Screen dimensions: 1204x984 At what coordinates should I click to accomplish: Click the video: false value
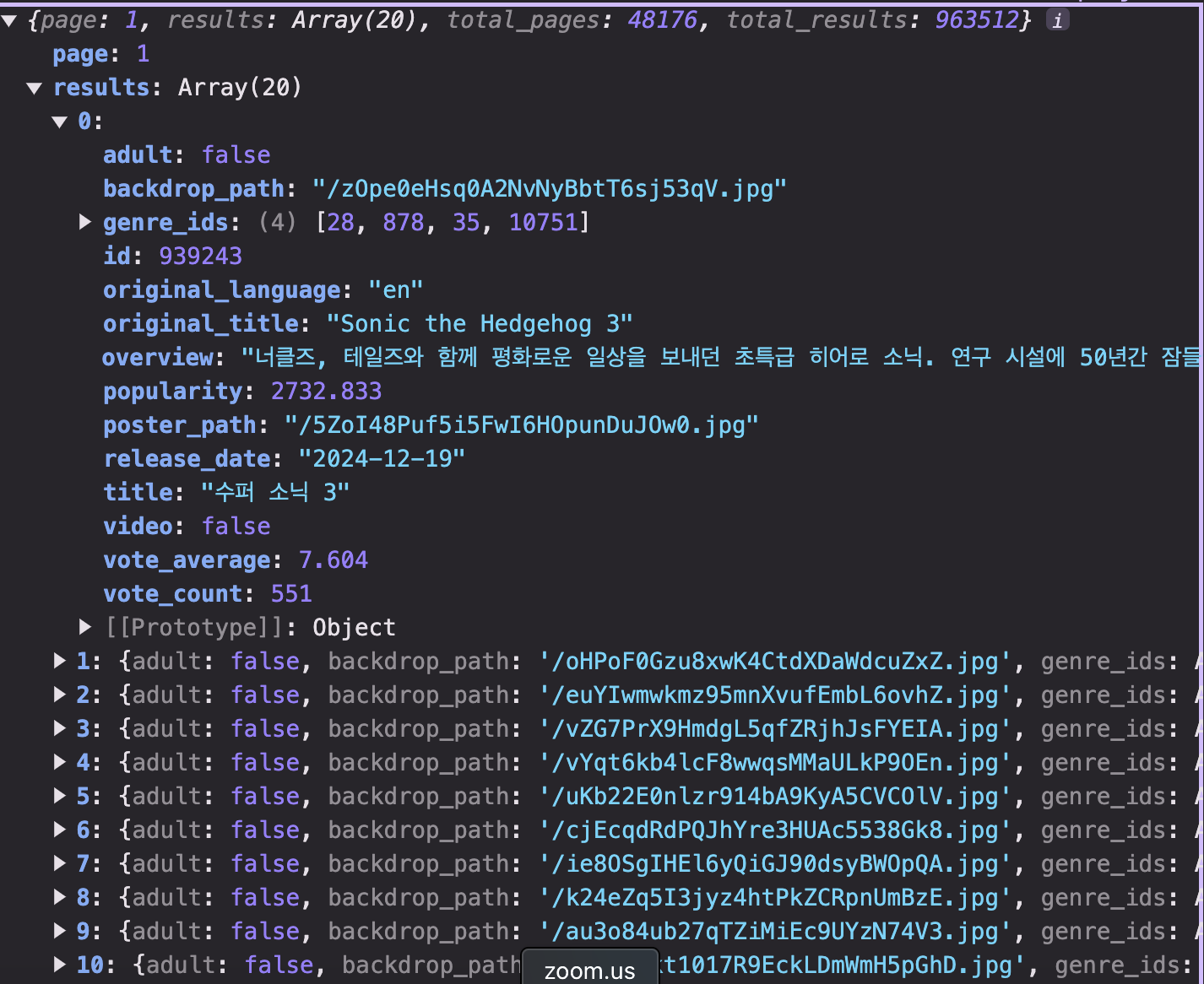[x=236, y=527]
